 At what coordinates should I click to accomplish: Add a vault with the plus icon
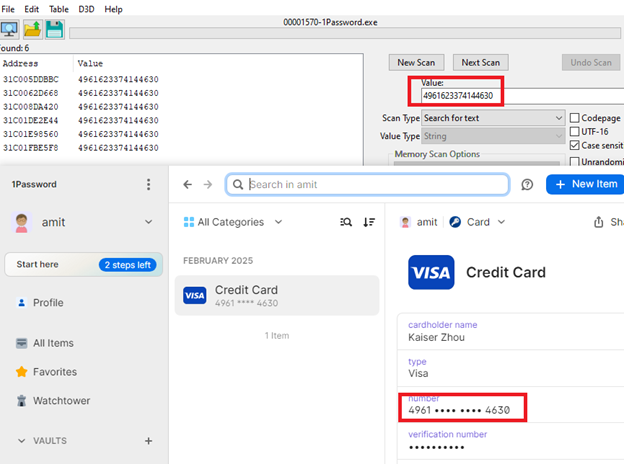(x=148, y=441)
